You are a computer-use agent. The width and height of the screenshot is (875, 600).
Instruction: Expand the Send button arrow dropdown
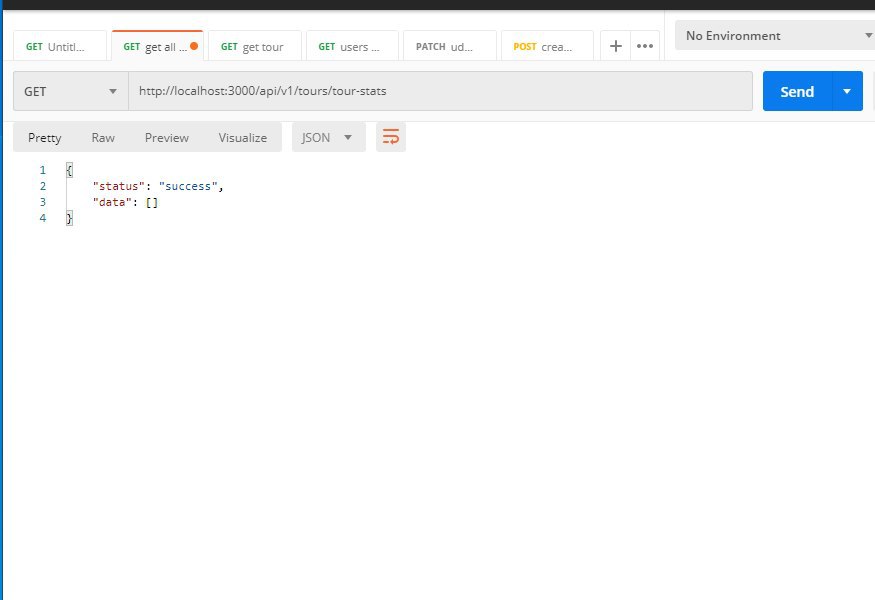click(x=847, y=91)
